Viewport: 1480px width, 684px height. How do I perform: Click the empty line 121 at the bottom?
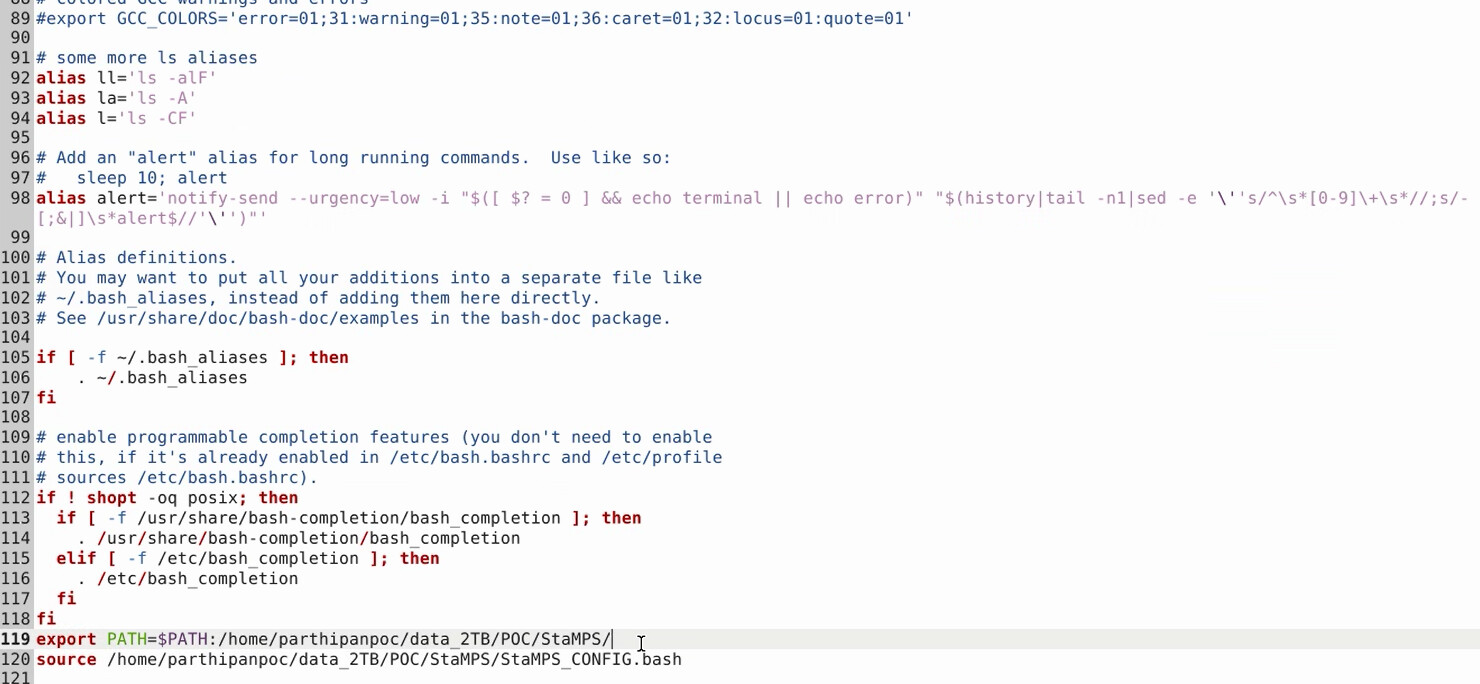click(300, 678)
